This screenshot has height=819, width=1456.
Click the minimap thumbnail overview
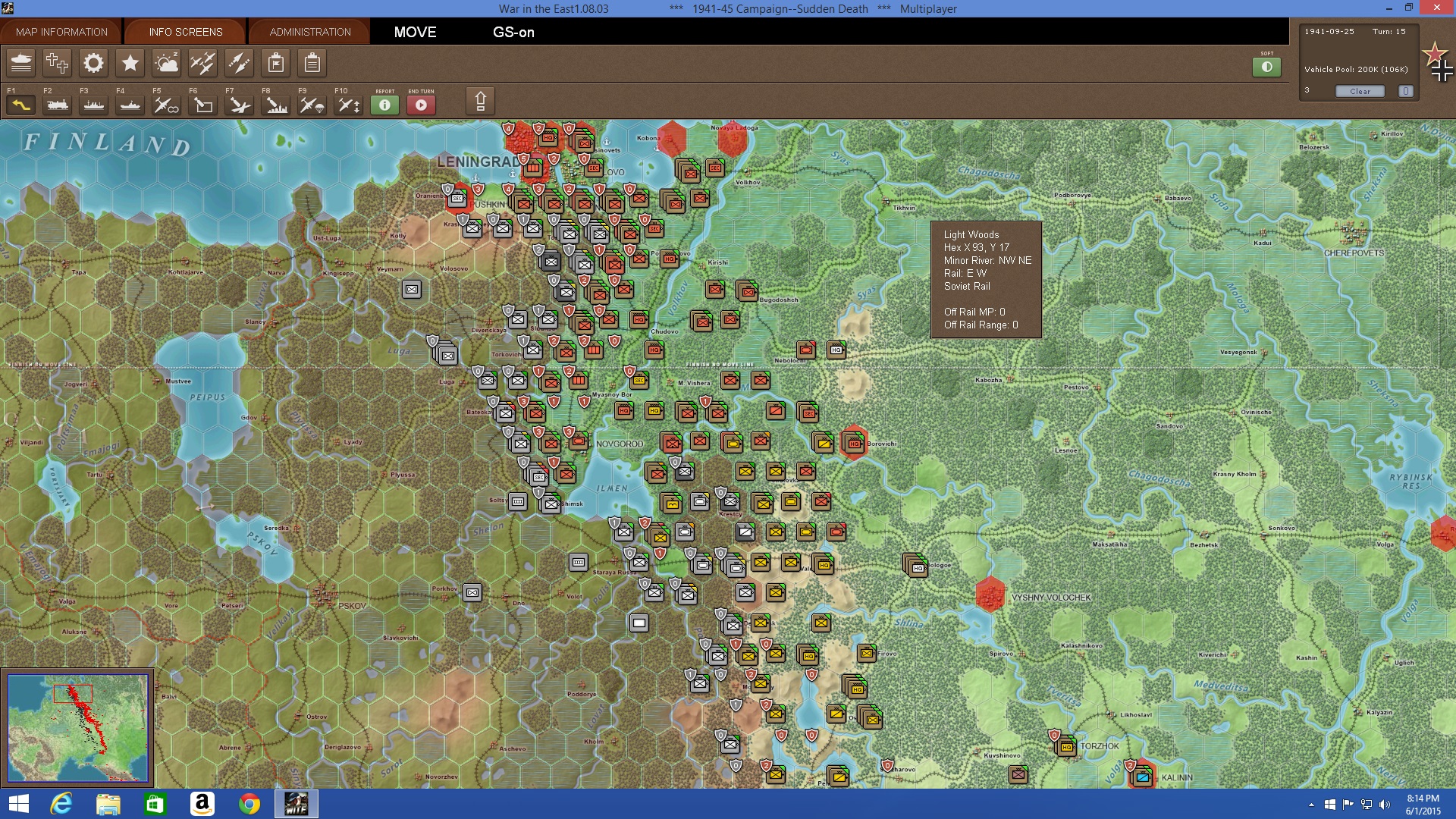(78, 728)
